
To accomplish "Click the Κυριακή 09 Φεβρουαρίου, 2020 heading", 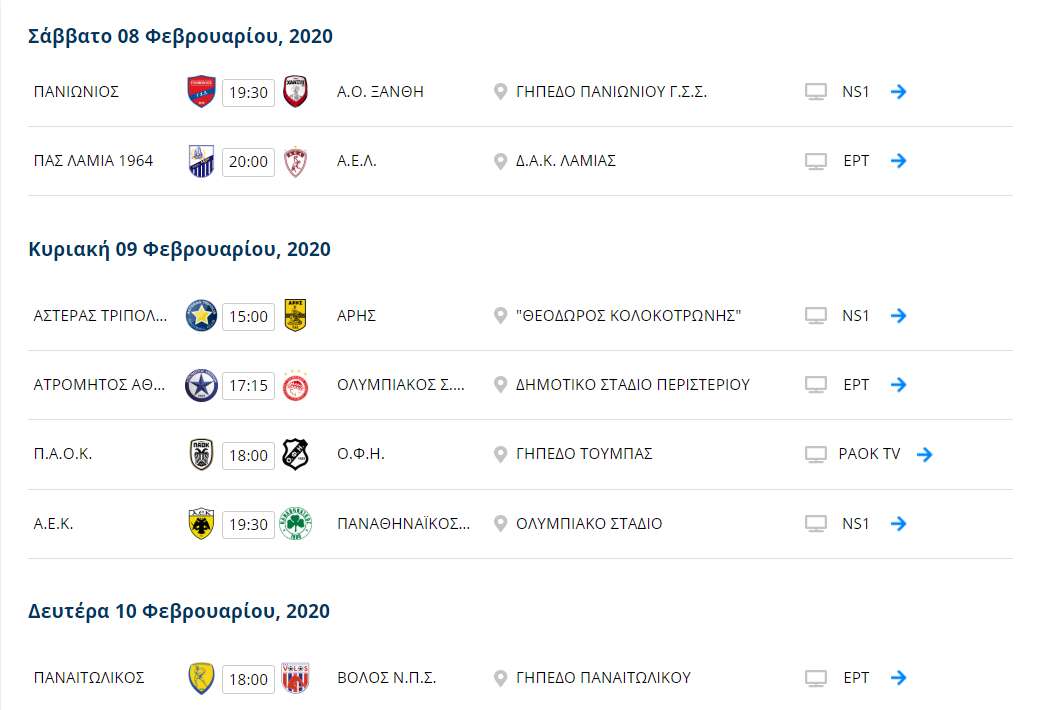I will click(179, 249).
